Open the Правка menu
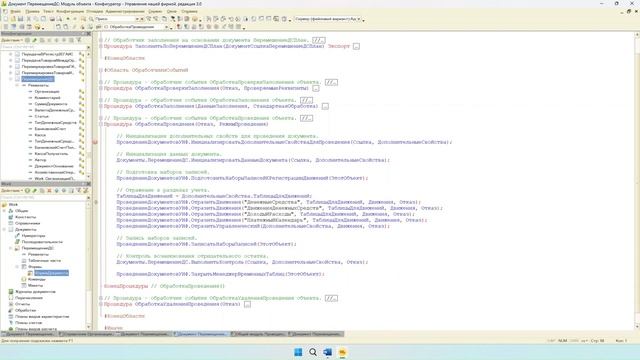This screenshot has height=360, width=640. pos(32,11)
